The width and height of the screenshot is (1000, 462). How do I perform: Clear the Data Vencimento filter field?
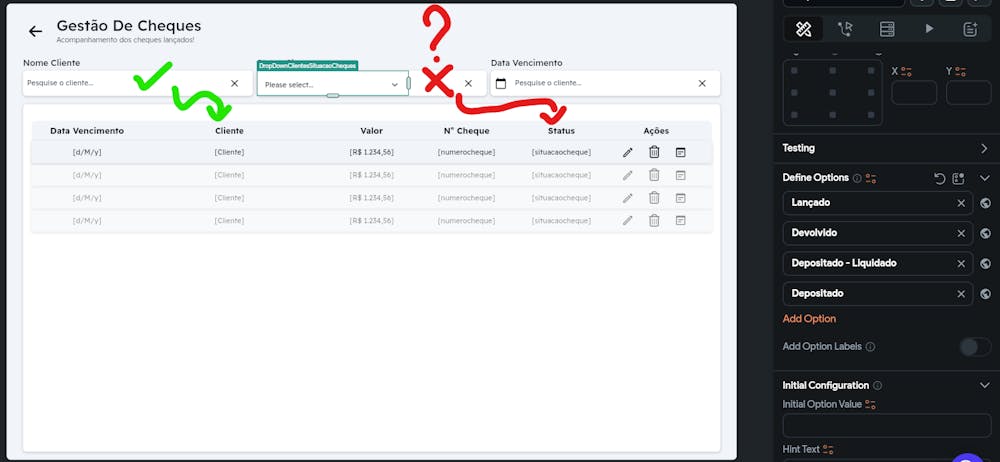click(x=702, y=83)
